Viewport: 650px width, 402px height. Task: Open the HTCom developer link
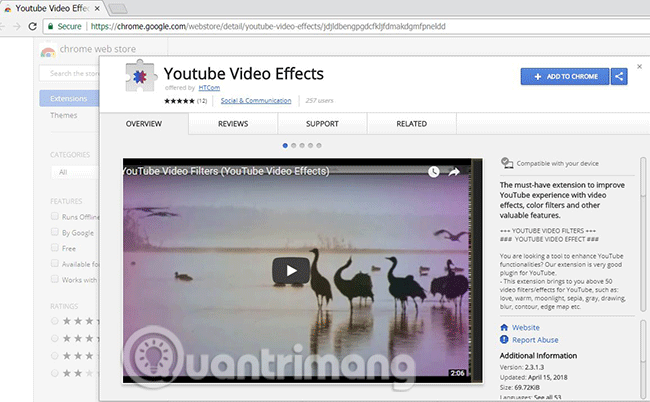coord(209,87)
